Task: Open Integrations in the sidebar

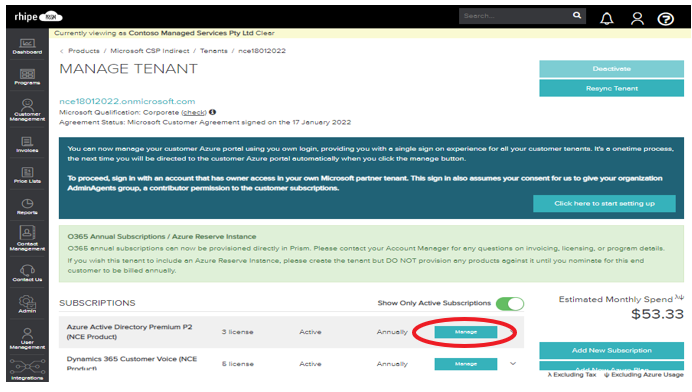Action: pos(27,370)
